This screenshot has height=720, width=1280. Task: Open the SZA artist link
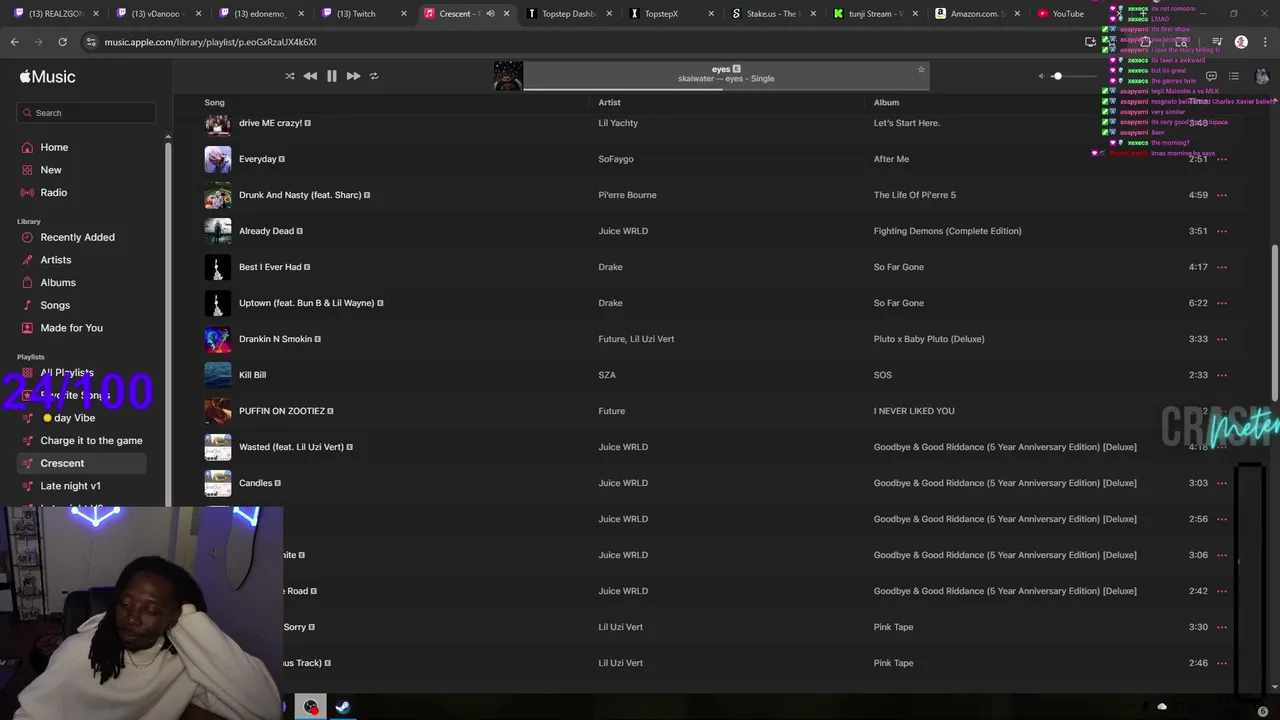(x=607, y=375)
